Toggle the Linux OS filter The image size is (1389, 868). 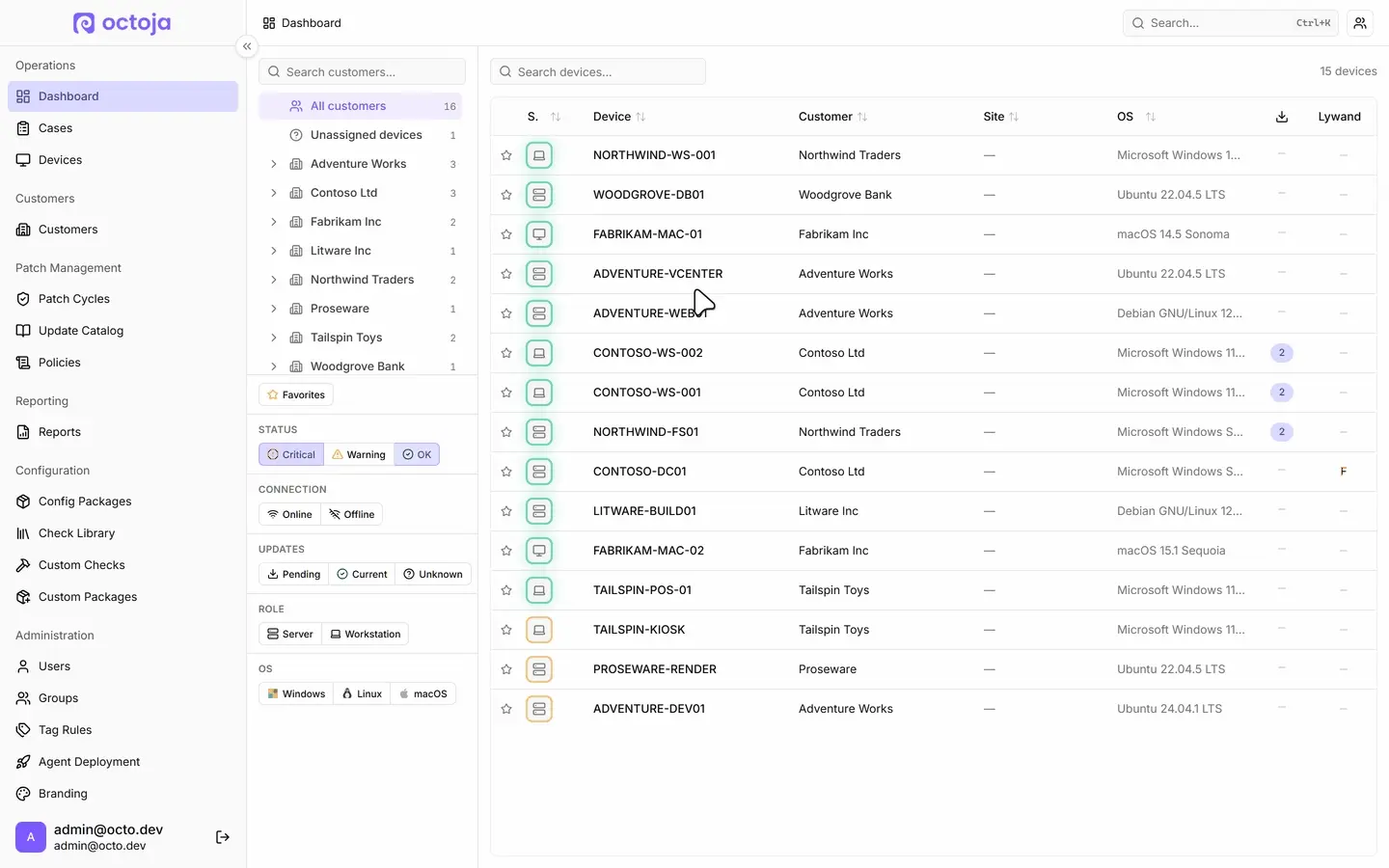tap(363, 693)
